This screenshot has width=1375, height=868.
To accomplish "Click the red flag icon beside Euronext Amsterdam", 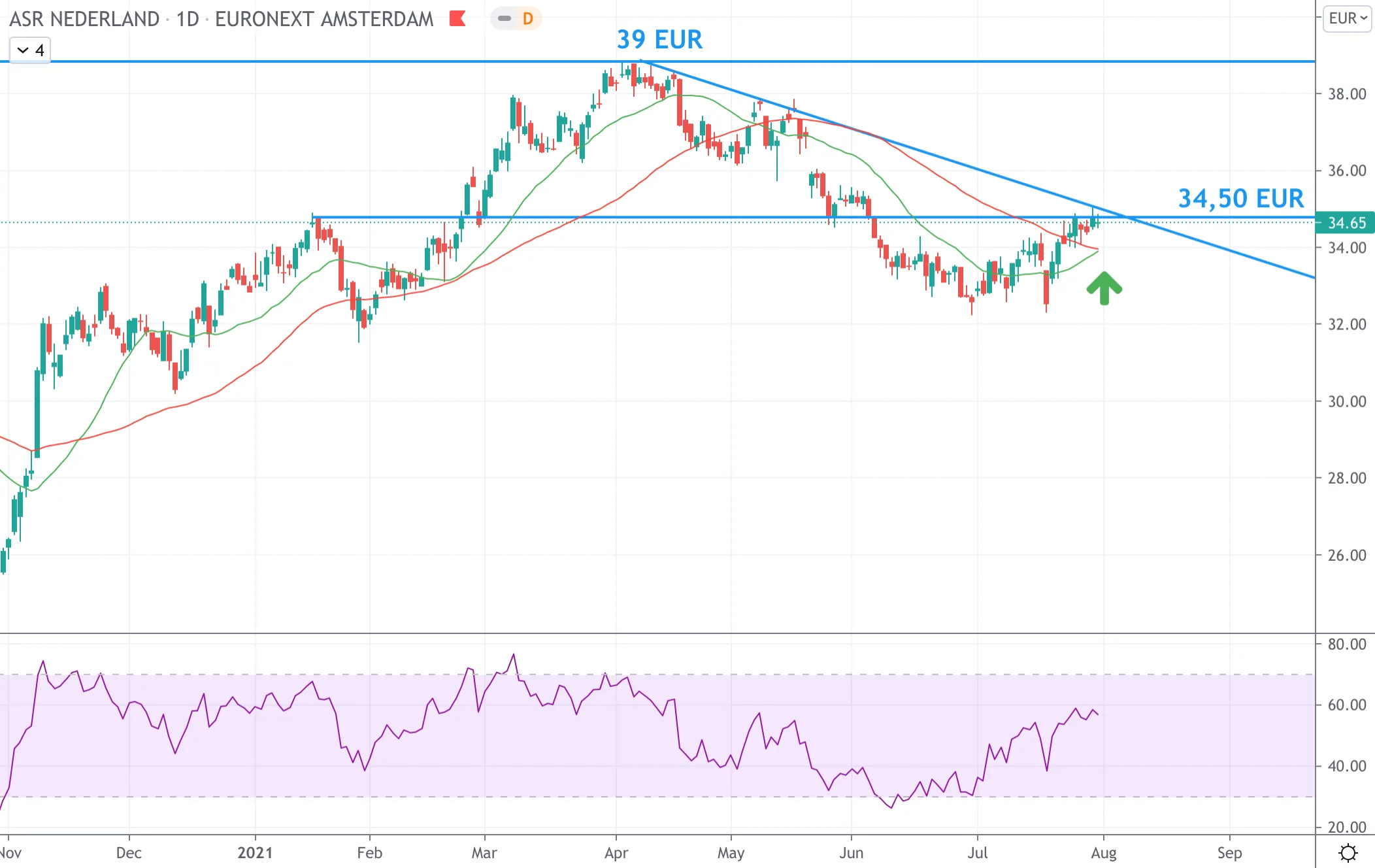I will tap(457, 18).
